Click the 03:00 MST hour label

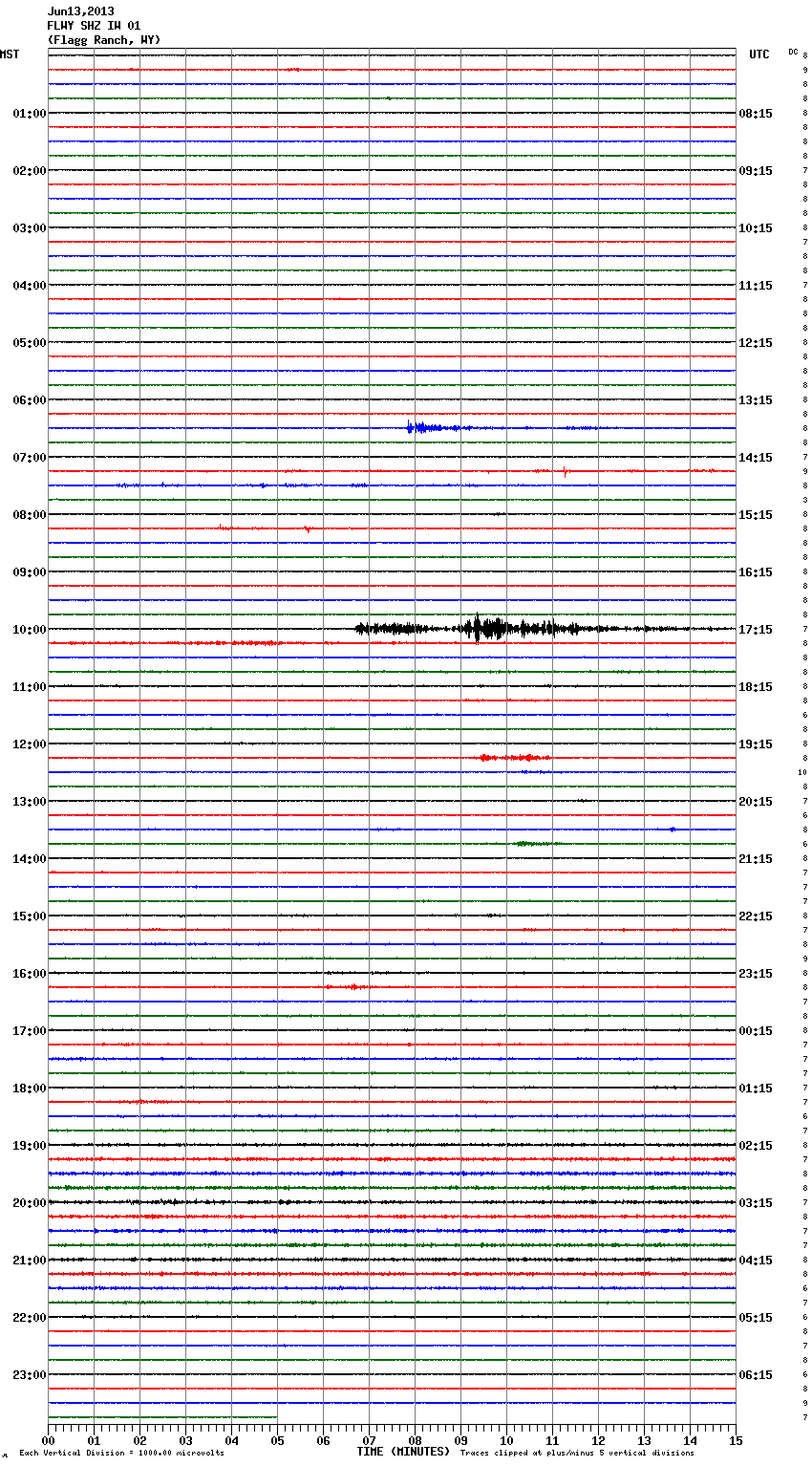tap(29, 228)
